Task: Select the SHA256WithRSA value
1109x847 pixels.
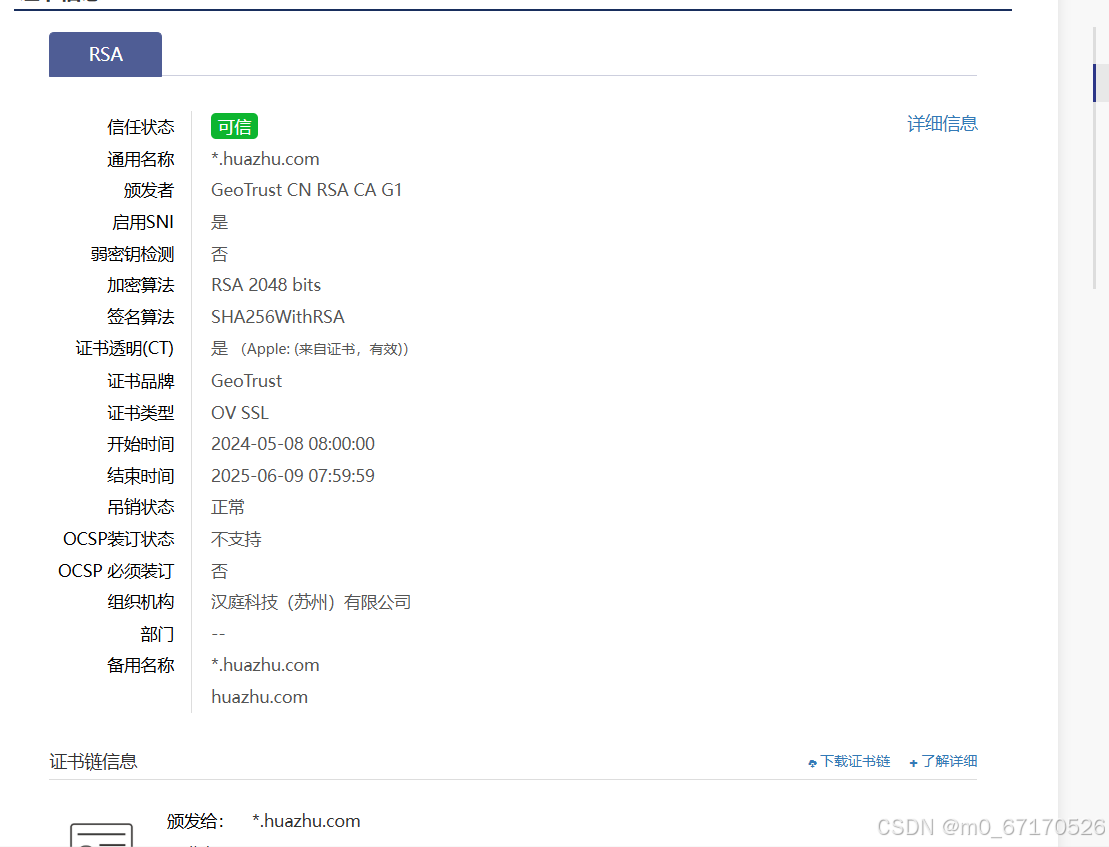Action: click(278, 317)
